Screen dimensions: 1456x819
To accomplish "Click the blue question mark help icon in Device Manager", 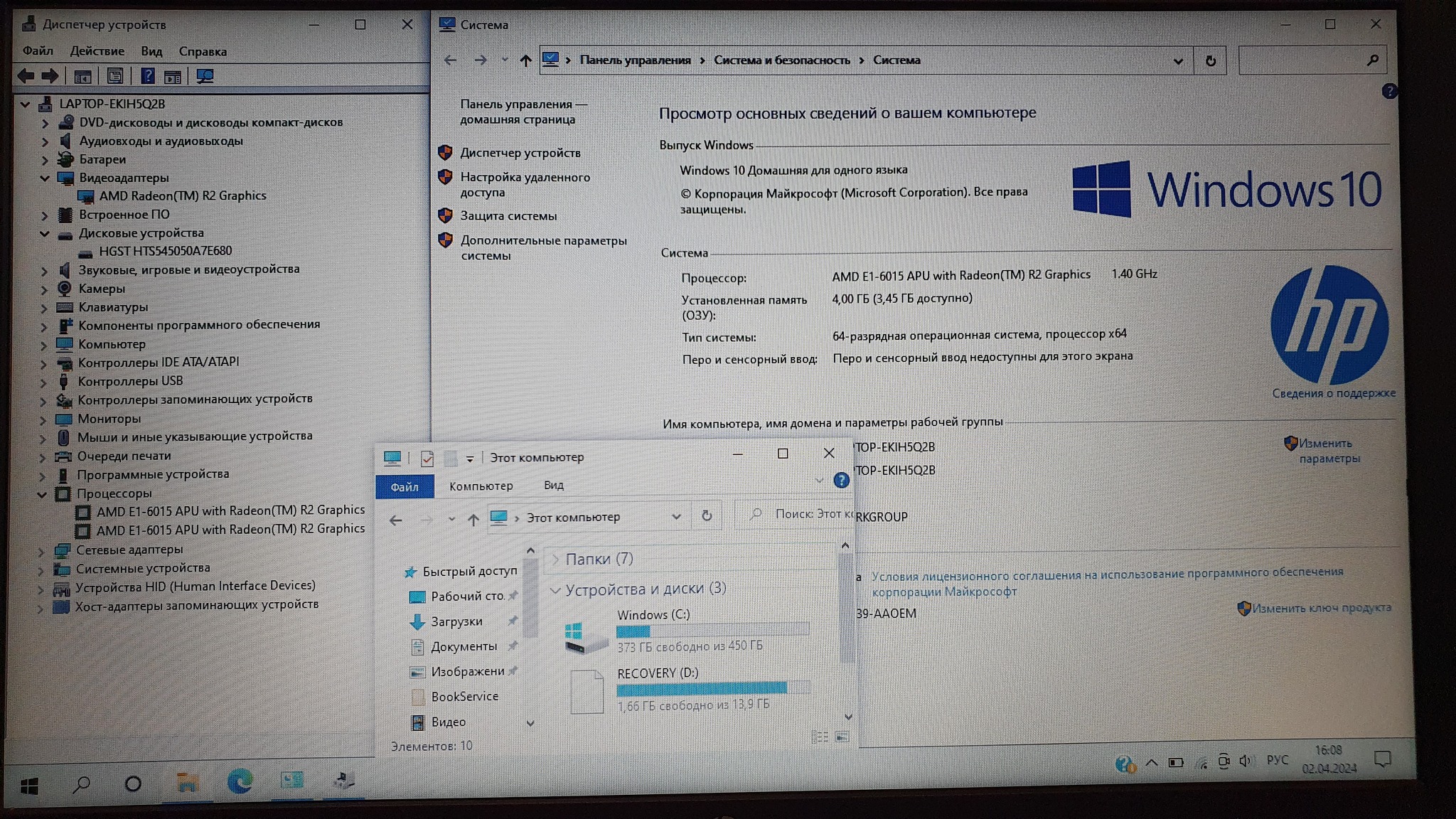I will (147, 76).
